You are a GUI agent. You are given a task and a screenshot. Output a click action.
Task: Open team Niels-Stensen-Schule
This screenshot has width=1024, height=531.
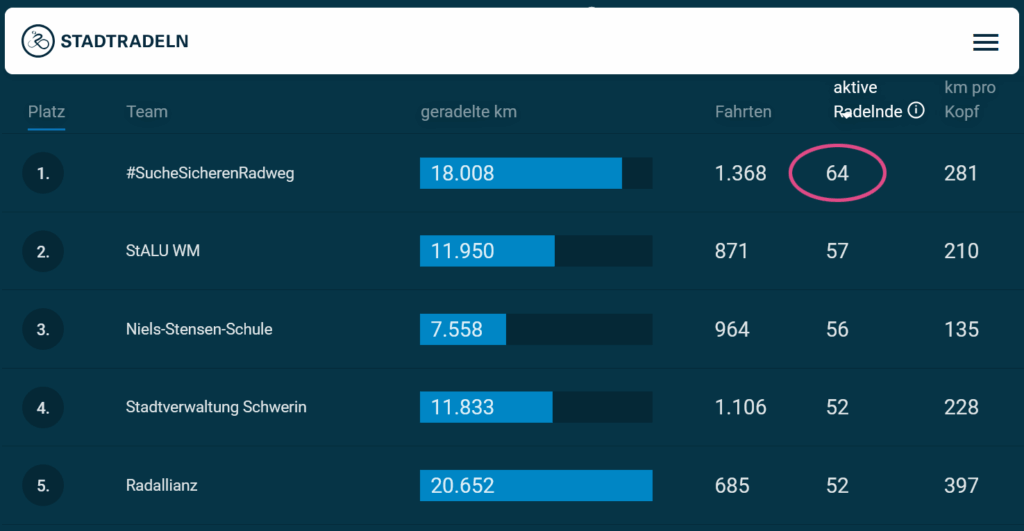199,329
